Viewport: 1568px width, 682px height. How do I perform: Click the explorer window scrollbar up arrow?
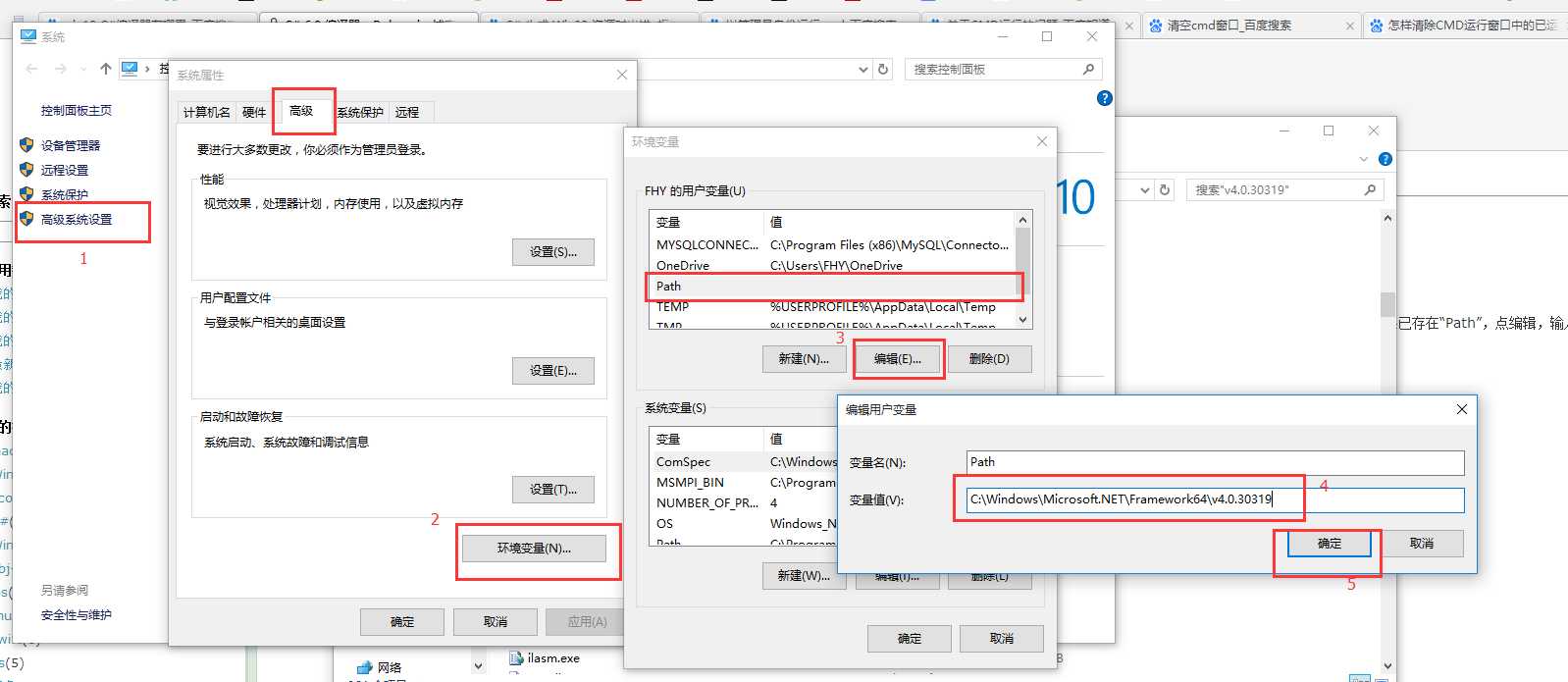point(1387,219)
